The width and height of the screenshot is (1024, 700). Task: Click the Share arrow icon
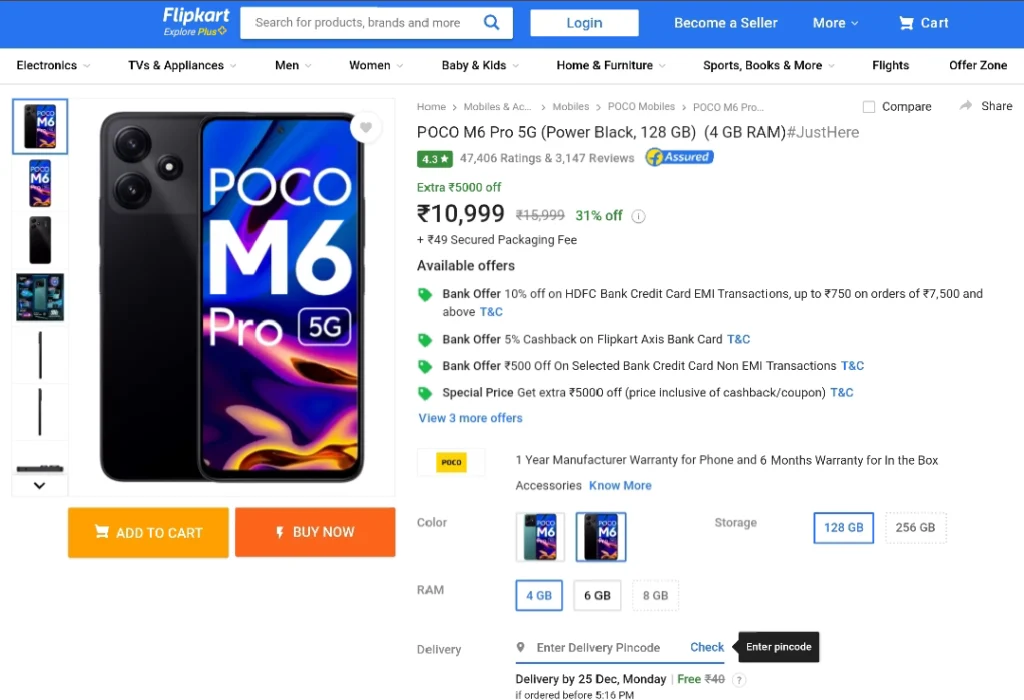coord(966,106)
